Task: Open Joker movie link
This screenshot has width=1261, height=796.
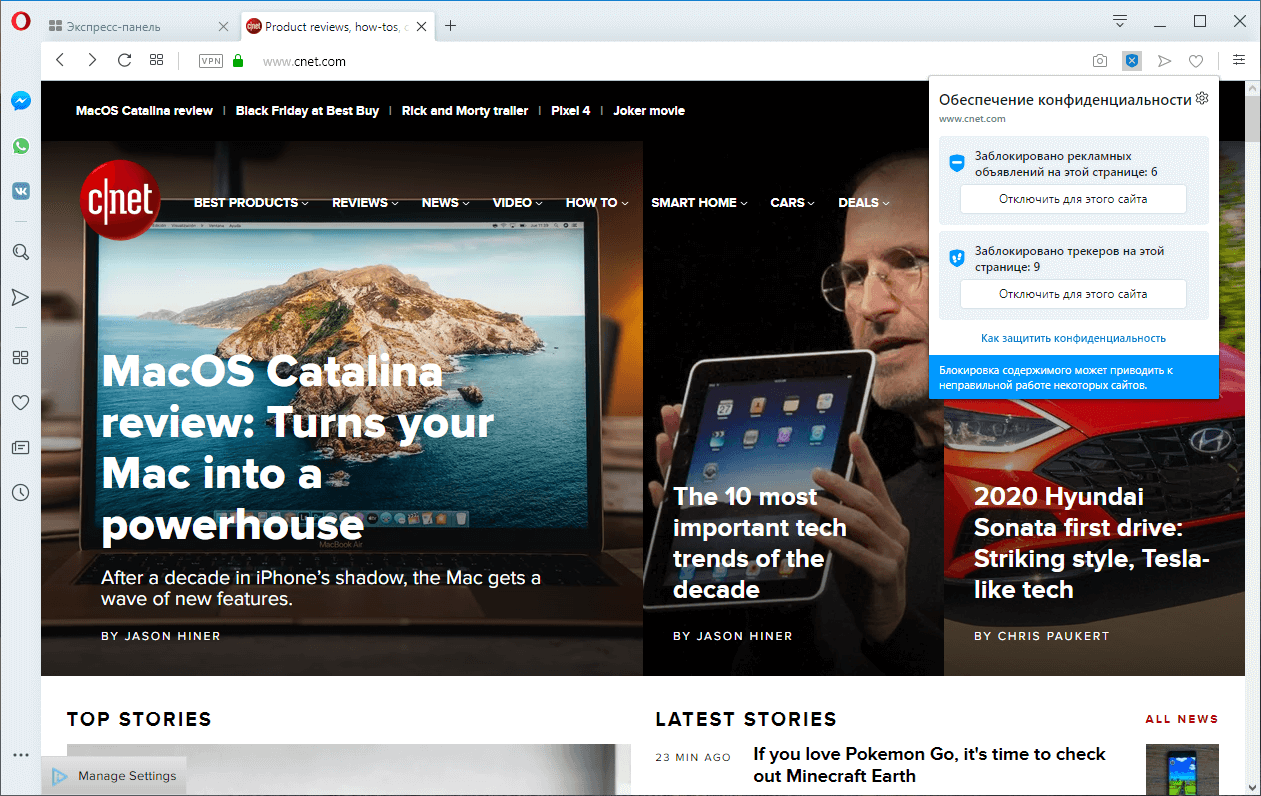Action: click(x=649, y=111)
